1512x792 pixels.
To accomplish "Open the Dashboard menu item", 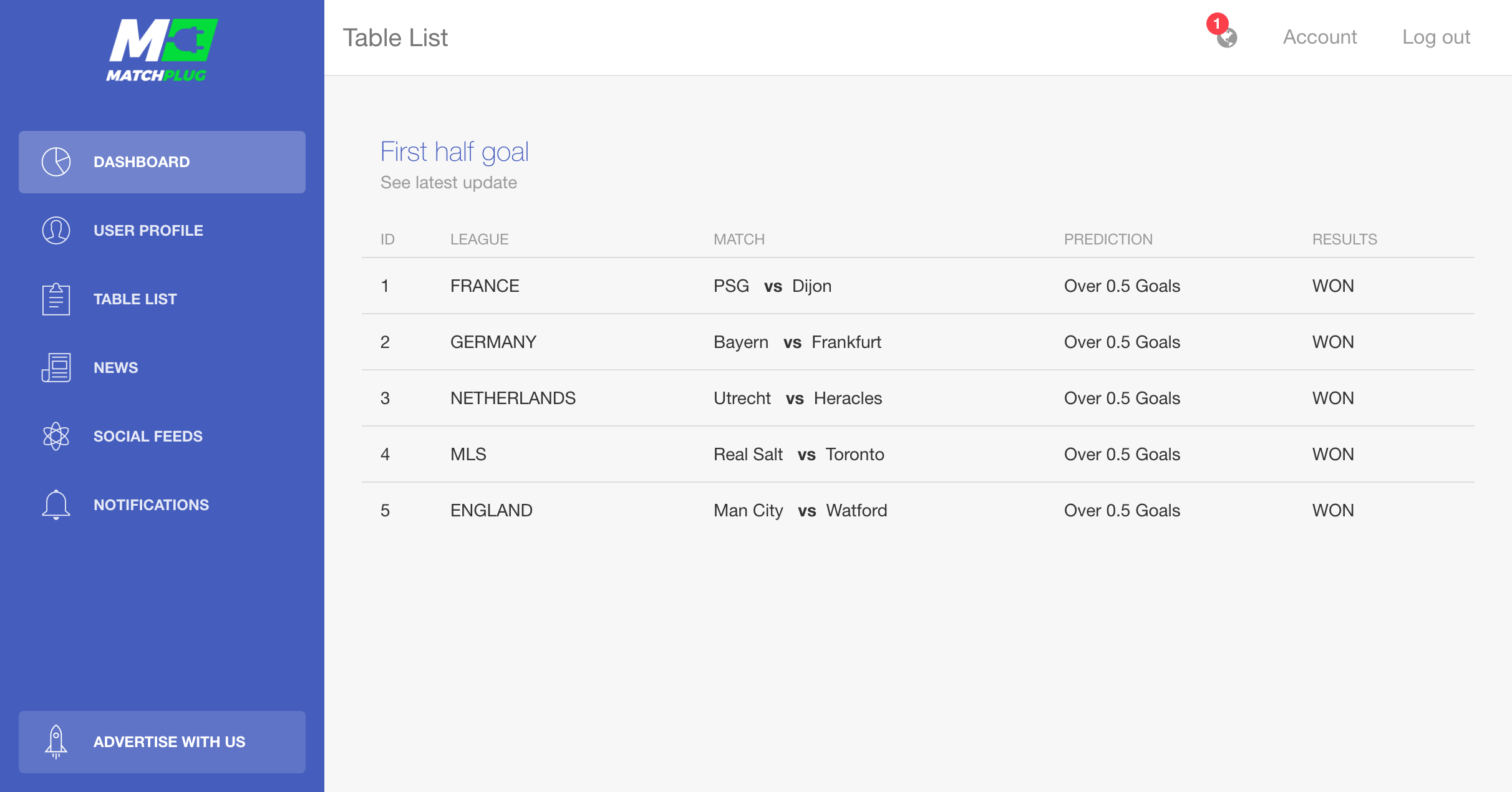I will 162,162.
